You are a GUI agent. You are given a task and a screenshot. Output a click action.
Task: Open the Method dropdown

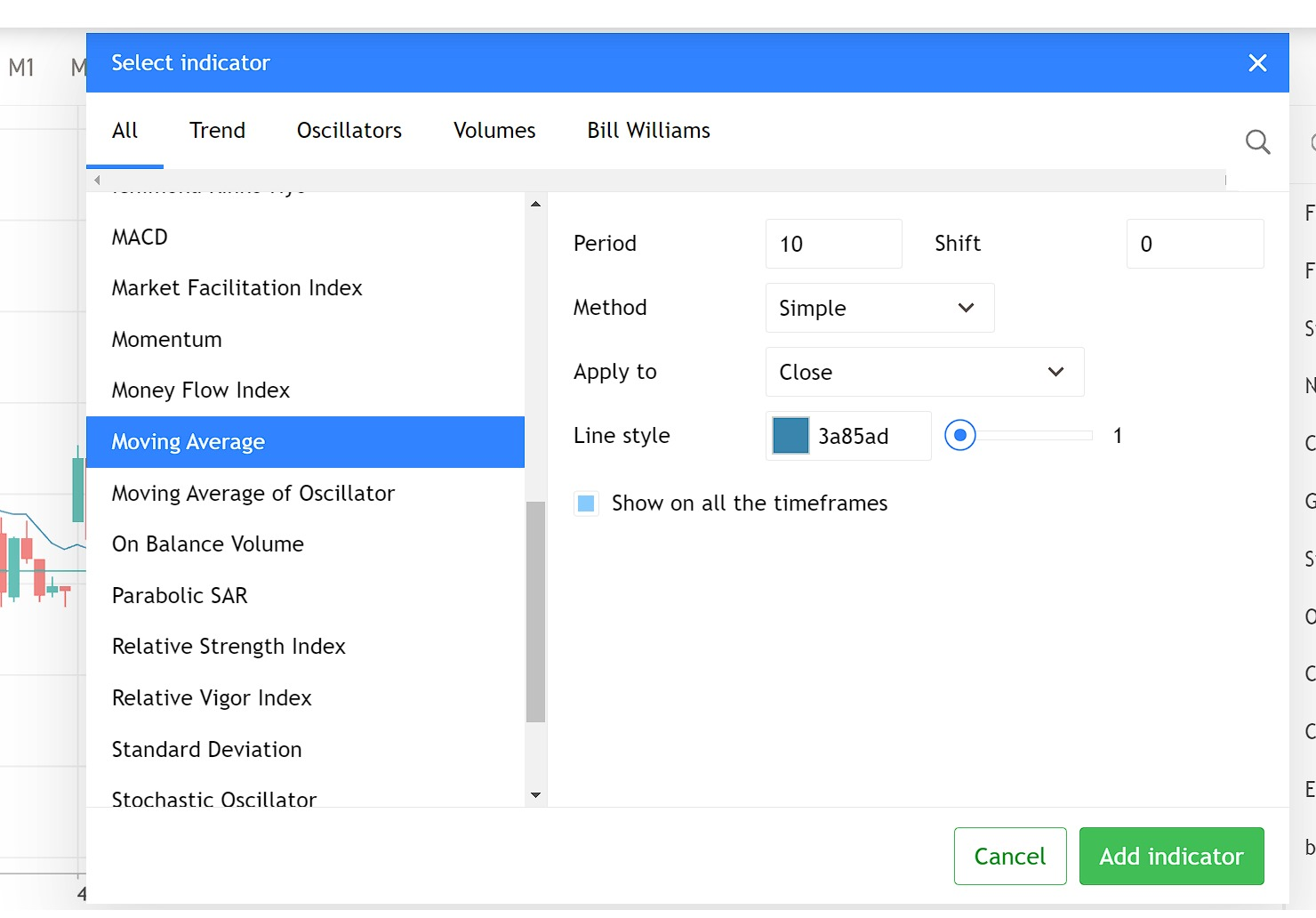pos(879,308)
